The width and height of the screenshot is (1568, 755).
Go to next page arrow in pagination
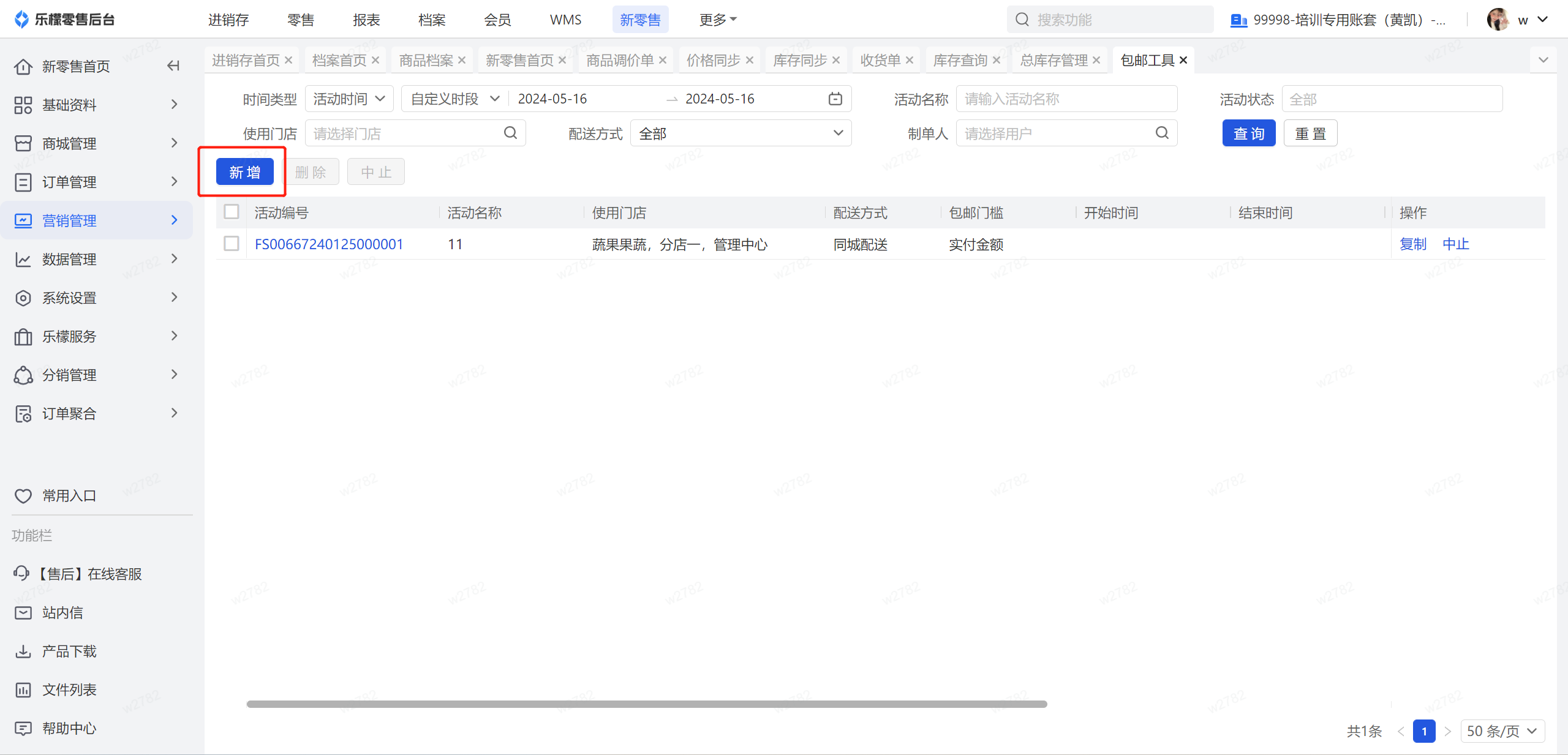(1448, 731)
